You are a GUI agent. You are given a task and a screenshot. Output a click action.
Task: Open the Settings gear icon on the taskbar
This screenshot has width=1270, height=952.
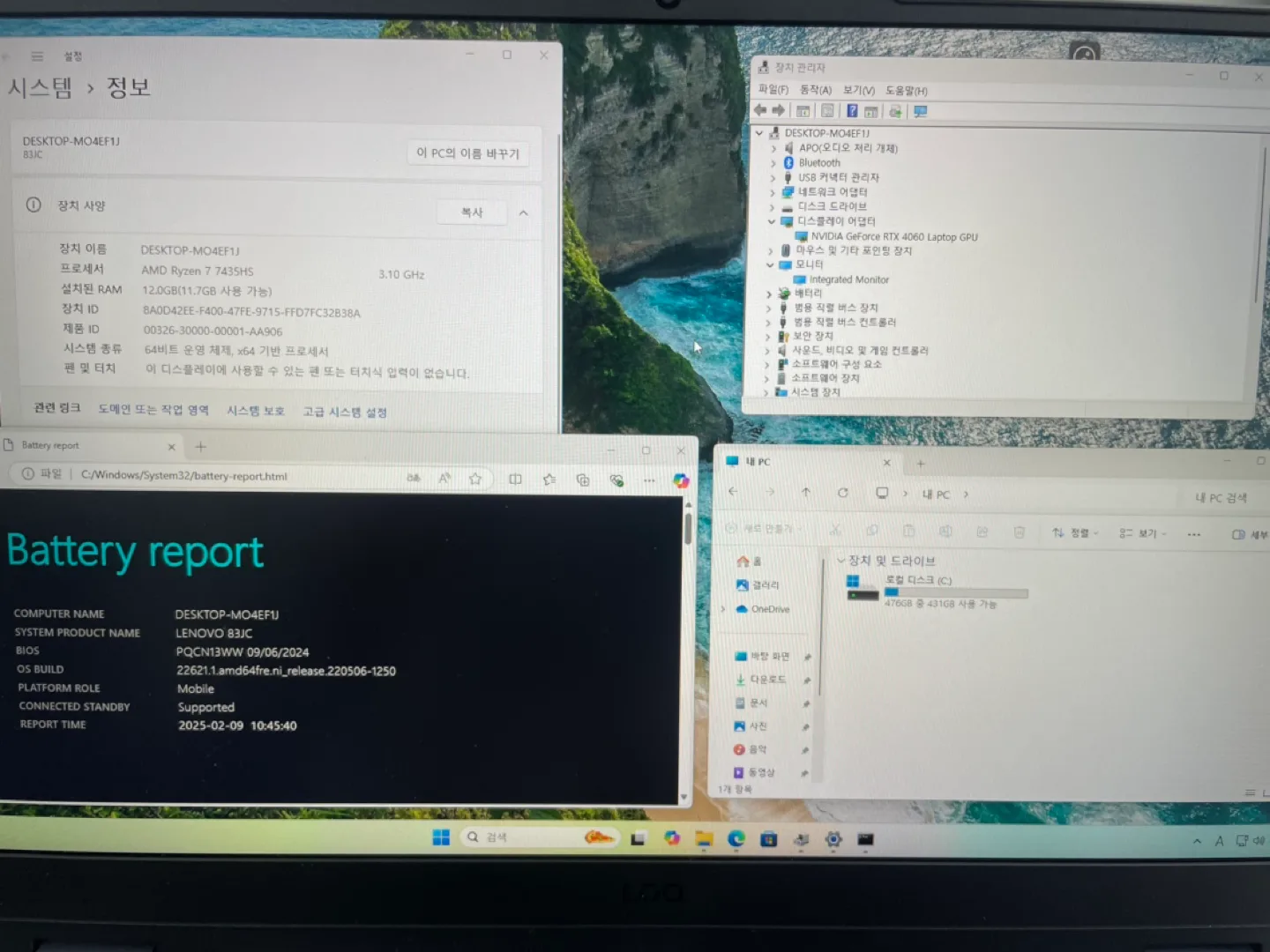(x=833, y=839)
